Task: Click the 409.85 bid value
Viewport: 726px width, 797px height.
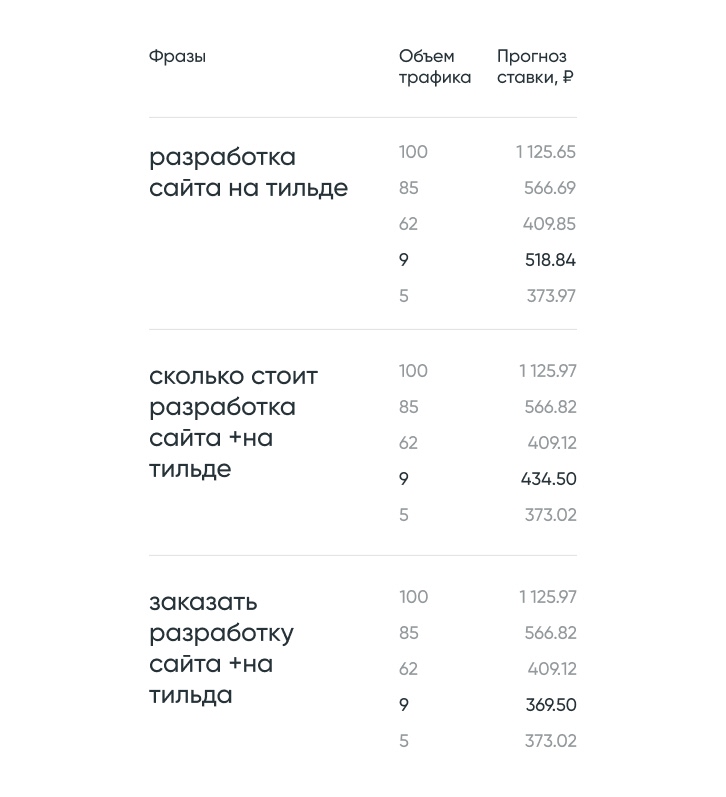Action: (x=549, y=224)
